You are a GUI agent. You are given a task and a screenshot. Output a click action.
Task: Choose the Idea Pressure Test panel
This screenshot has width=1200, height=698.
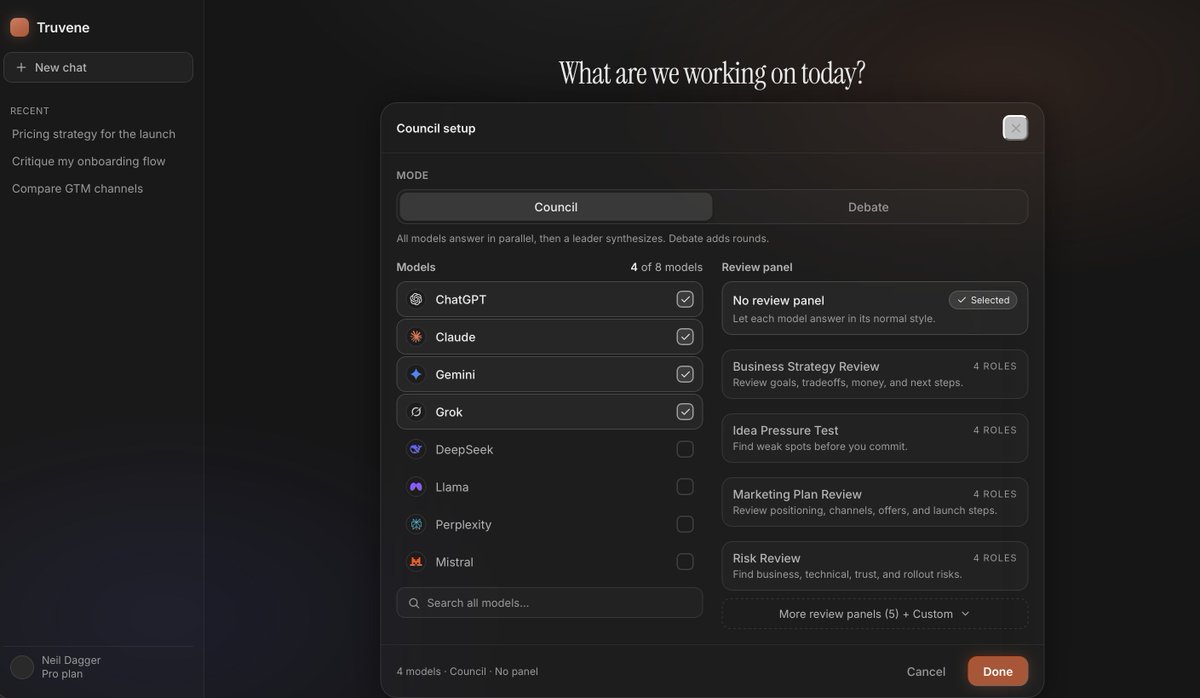(875, 438)
